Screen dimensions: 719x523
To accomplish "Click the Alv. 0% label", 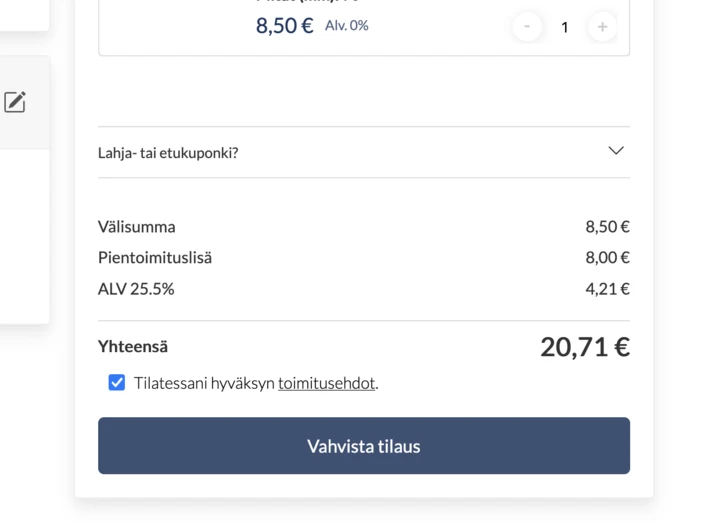I will (347, 25).
